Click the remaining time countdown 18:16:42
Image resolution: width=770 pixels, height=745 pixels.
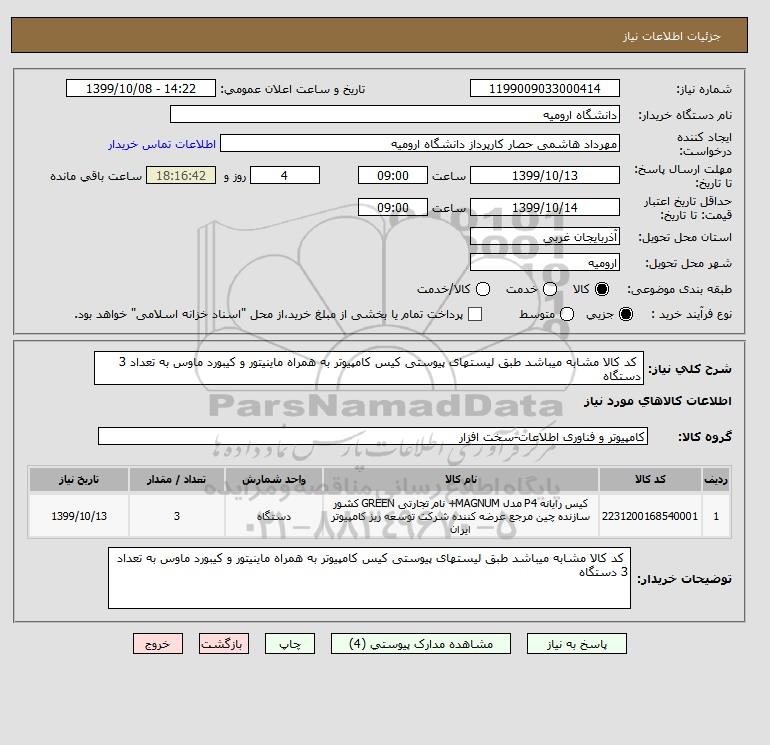pos(181,175)
